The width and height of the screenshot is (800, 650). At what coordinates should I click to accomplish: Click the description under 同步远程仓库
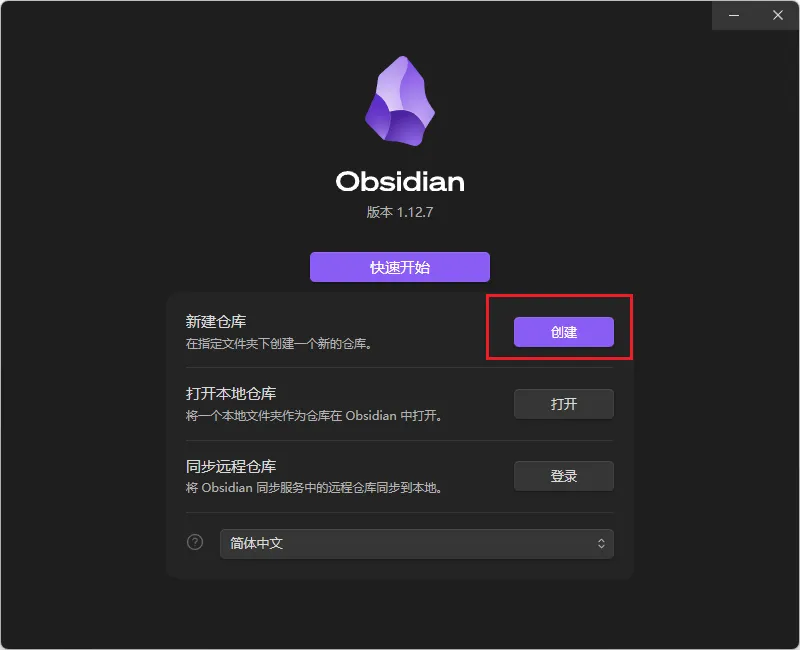click(x=314, y=488)
